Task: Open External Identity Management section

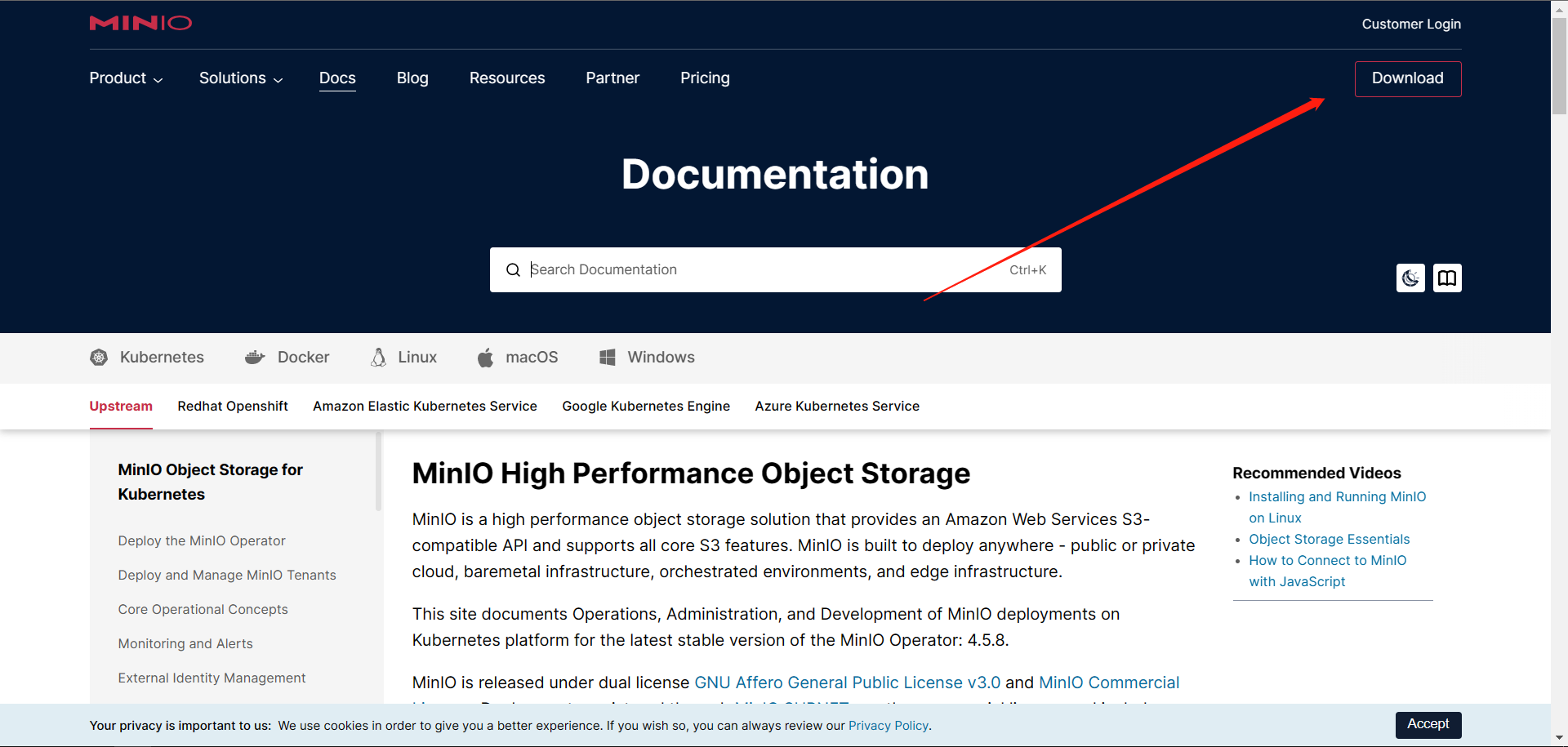Action: coord(212,678)
